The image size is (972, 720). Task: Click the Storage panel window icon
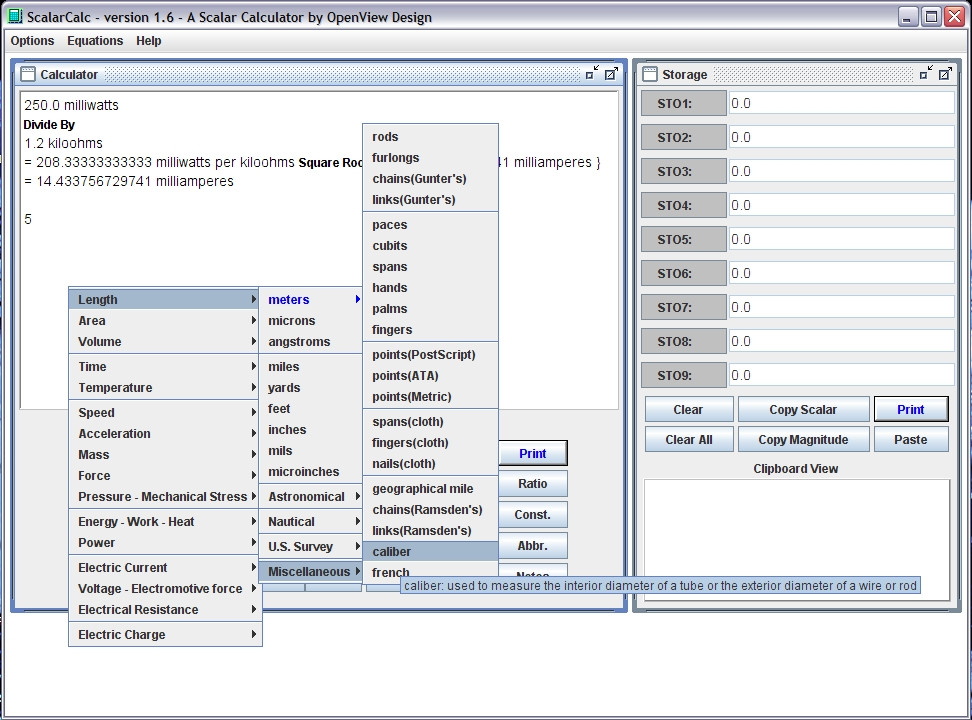tap(650, 74)
